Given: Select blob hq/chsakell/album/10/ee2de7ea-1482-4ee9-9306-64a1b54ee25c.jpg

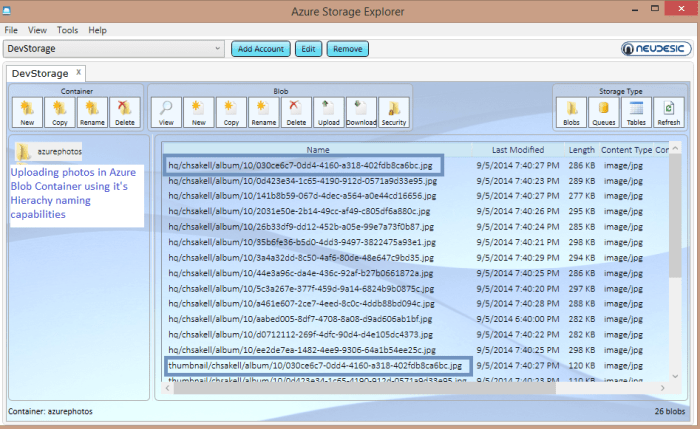Looking at the screenshot, I should tap(302, 350).
